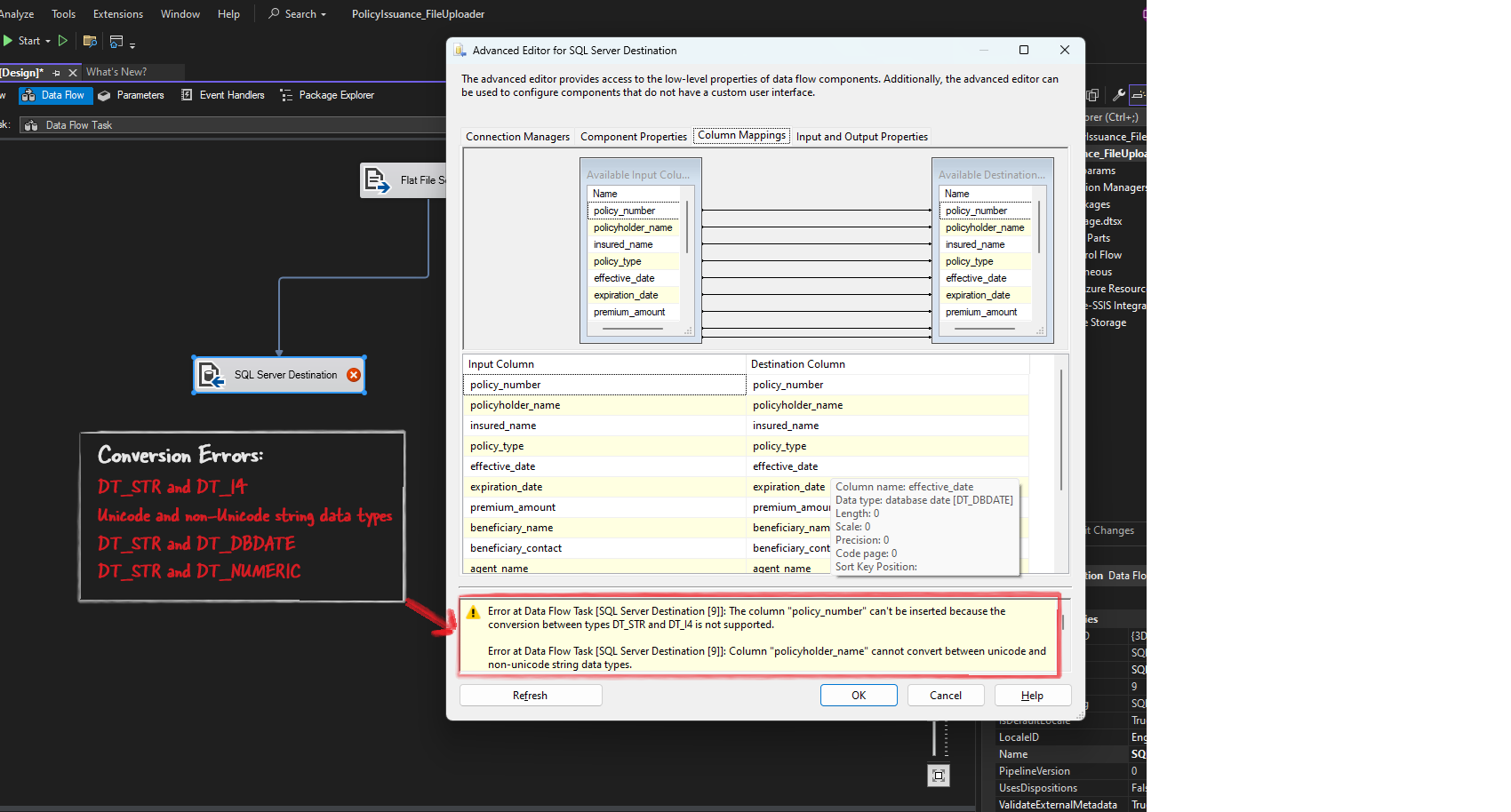Select beneficiary_contact Input Column cell in grid
The image size is (1511, 812).
604,548
